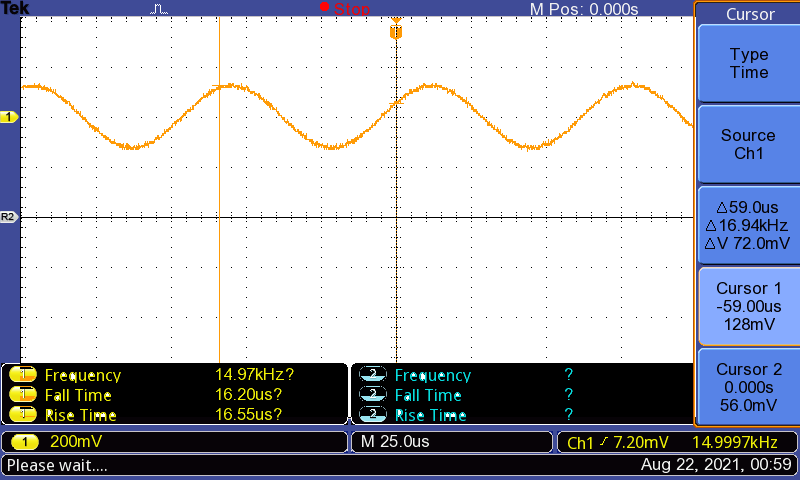Click the Tek logo in the corner
Screen dimensions: 800x480
click(15, 8)
